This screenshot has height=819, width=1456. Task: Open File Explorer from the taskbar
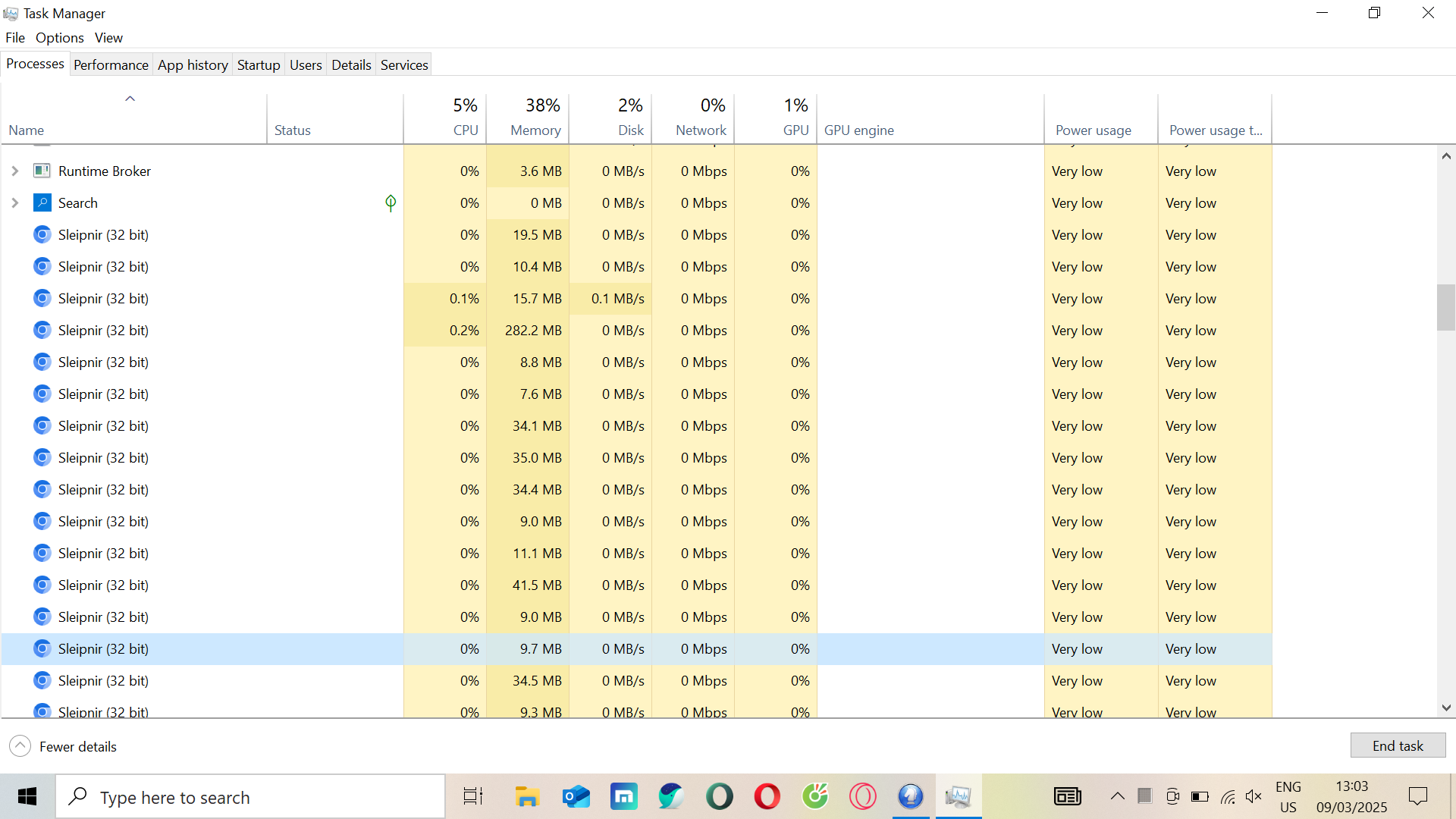click(x=526, y=796)
